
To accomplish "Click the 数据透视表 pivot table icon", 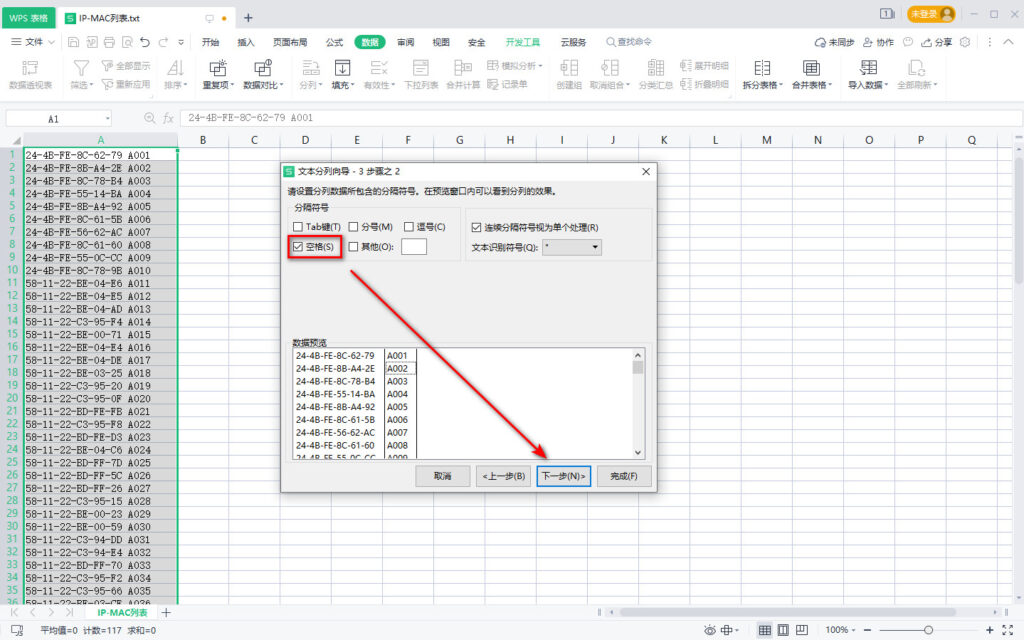I will tap(30, 68).
